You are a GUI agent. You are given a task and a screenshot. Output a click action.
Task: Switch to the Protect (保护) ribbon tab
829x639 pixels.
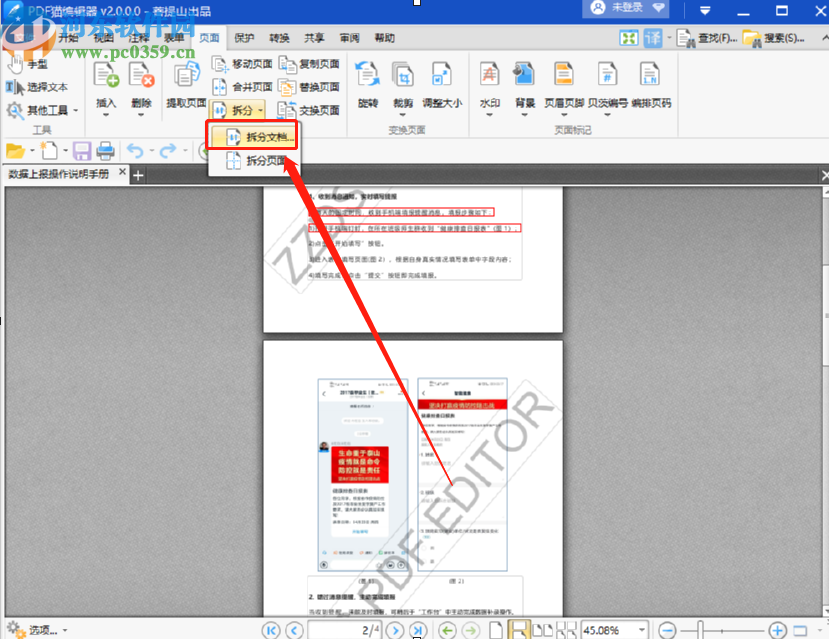pos(244,38)
